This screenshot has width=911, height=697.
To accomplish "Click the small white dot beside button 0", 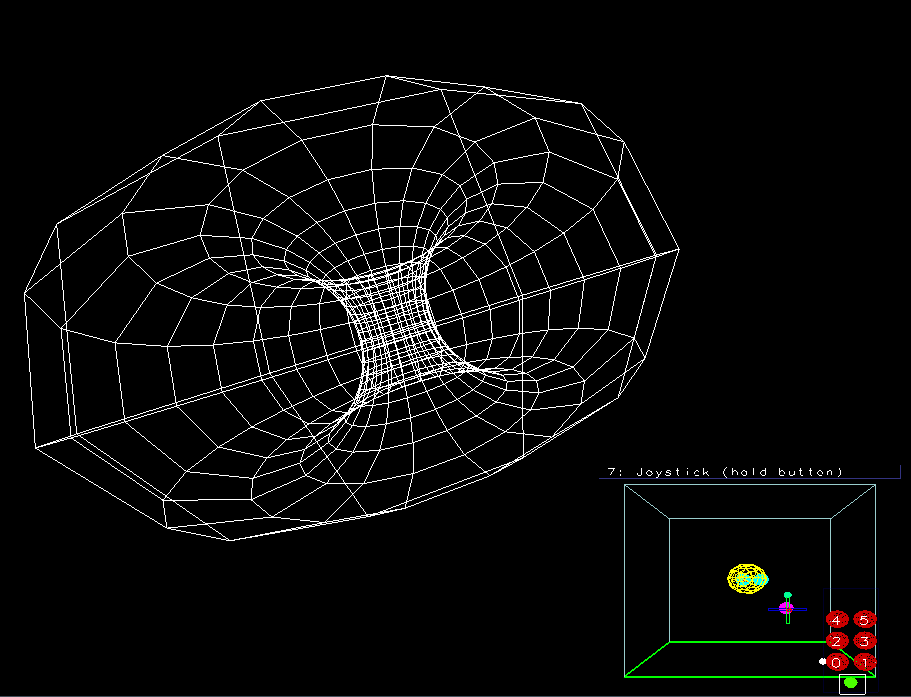I will [x=822, y=661].
